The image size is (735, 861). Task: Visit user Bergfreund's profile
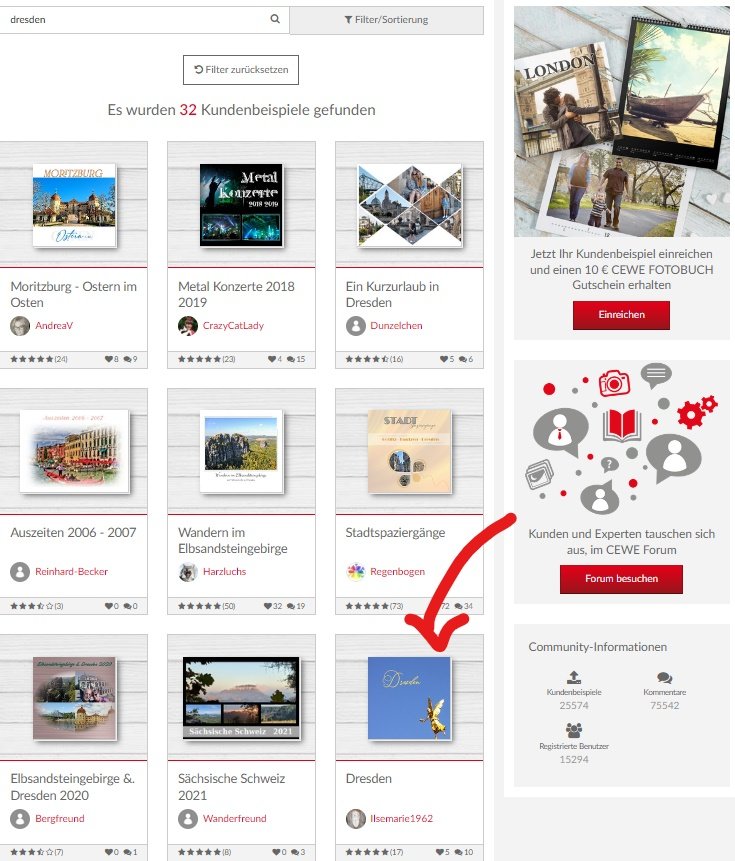tap(60, 818)
